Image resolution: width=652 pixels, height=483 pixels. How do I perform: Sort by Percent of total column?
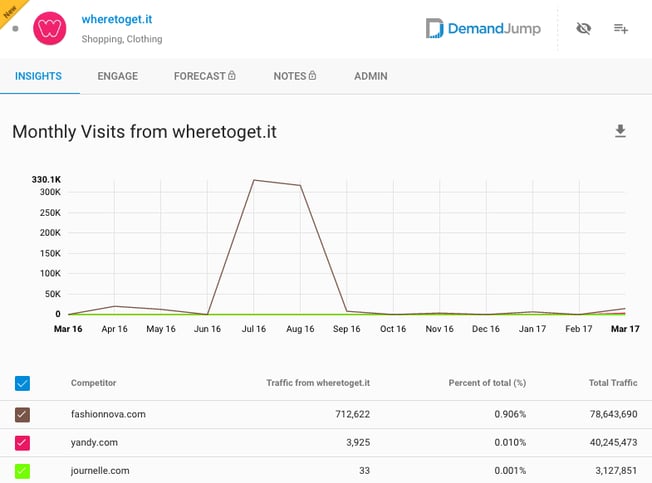tap(487, 383)
